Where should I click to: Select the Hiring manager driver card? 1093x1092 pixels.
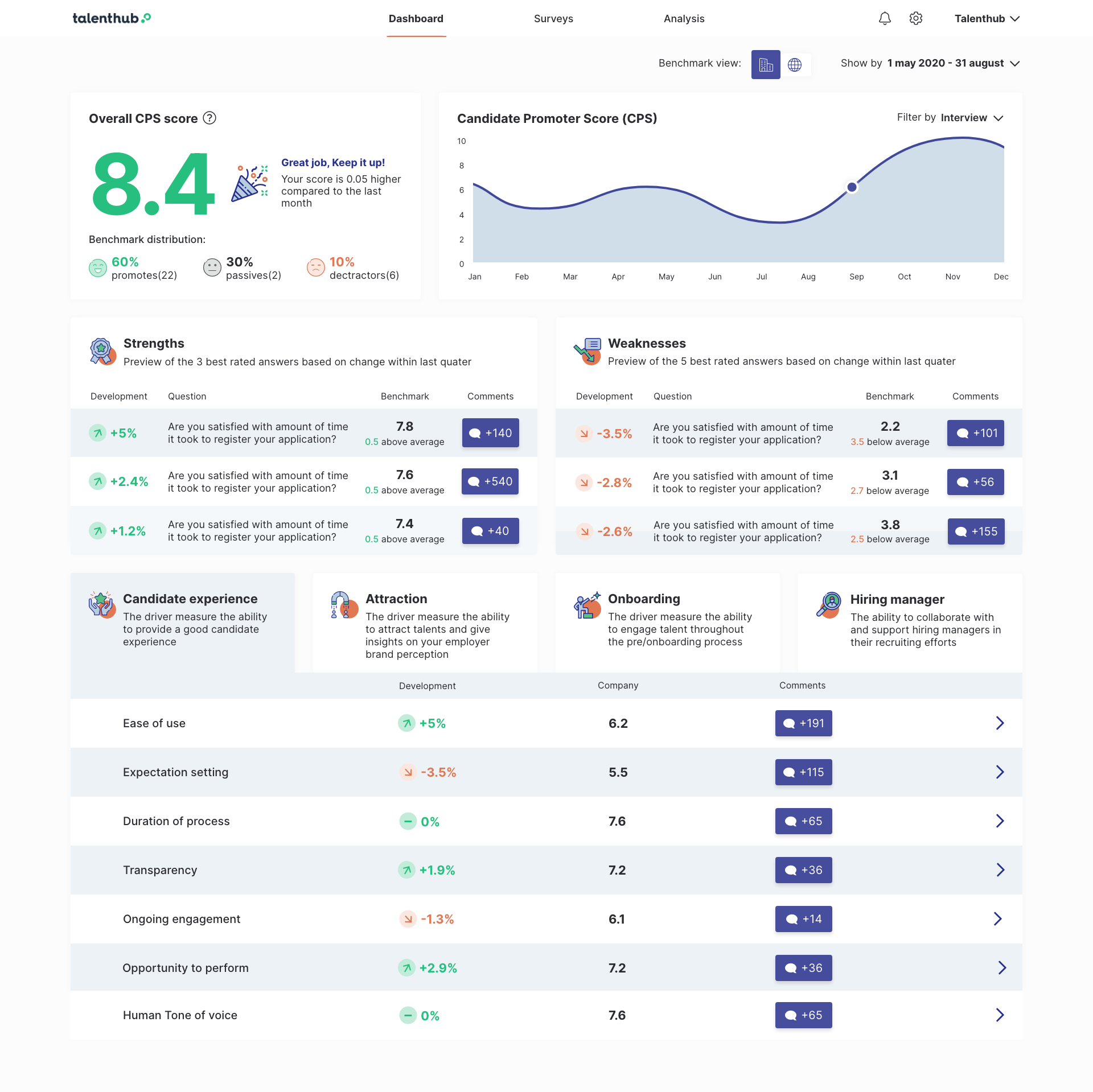pos(910,623)
